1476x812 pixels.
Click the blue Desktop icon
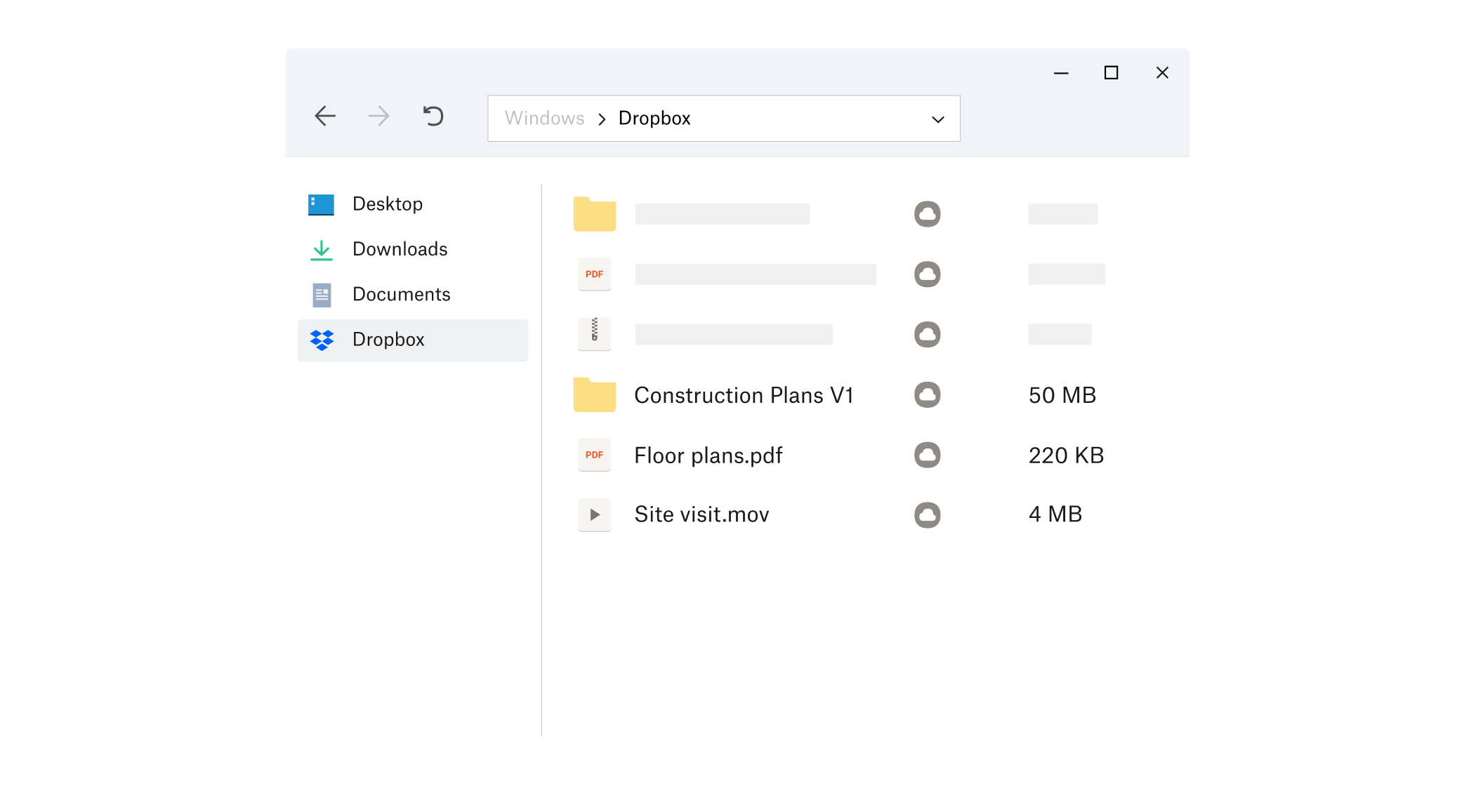tap(321, 204)
